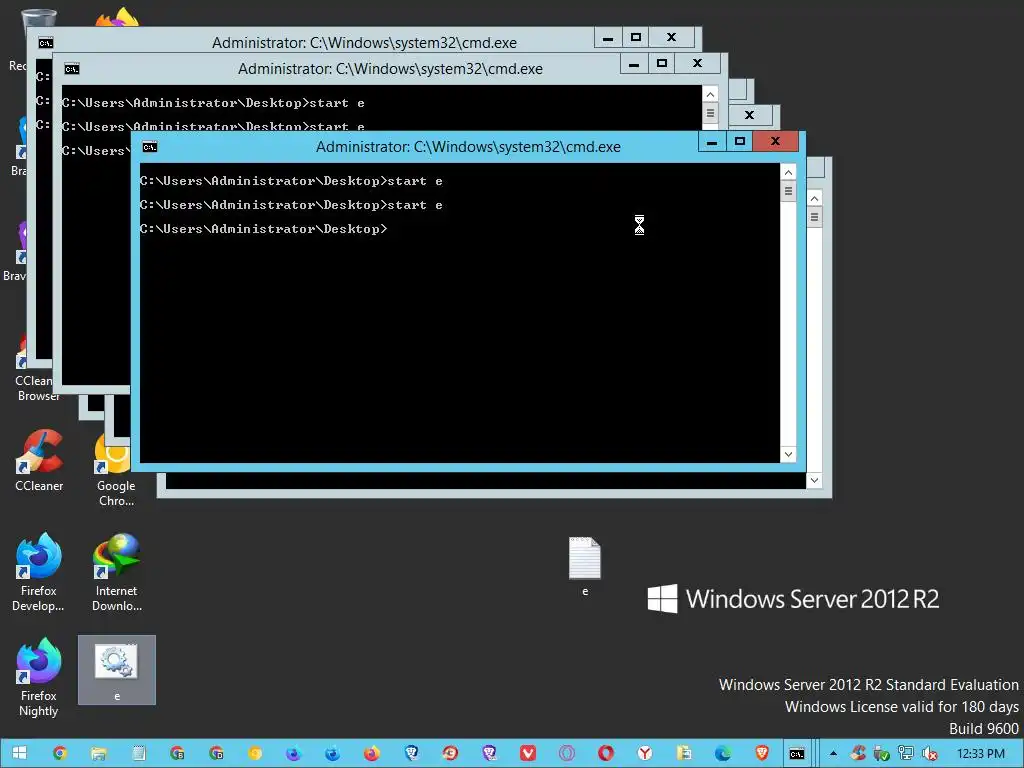Select Firefox Nightly desktop shortcut
The image size is (1024, 768).
coord(39,678)
